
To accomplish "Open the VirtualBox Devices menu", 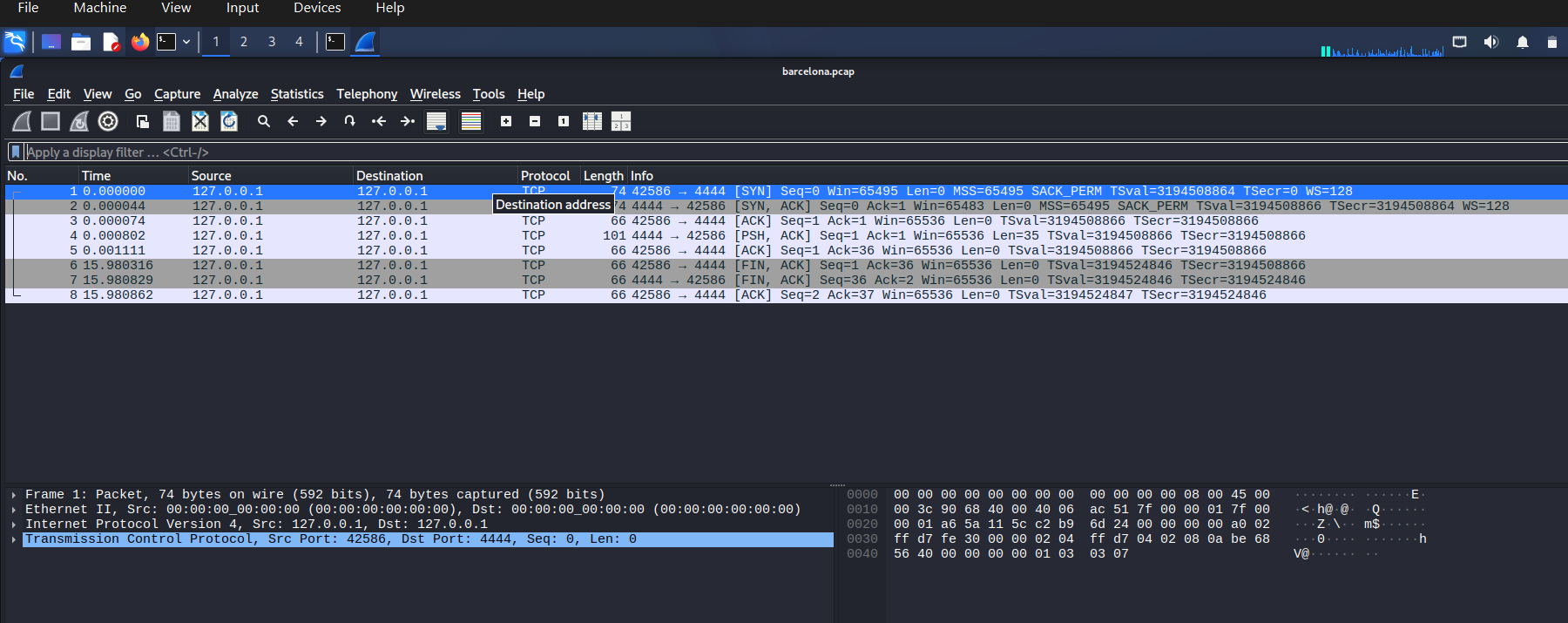I will 317,8.
